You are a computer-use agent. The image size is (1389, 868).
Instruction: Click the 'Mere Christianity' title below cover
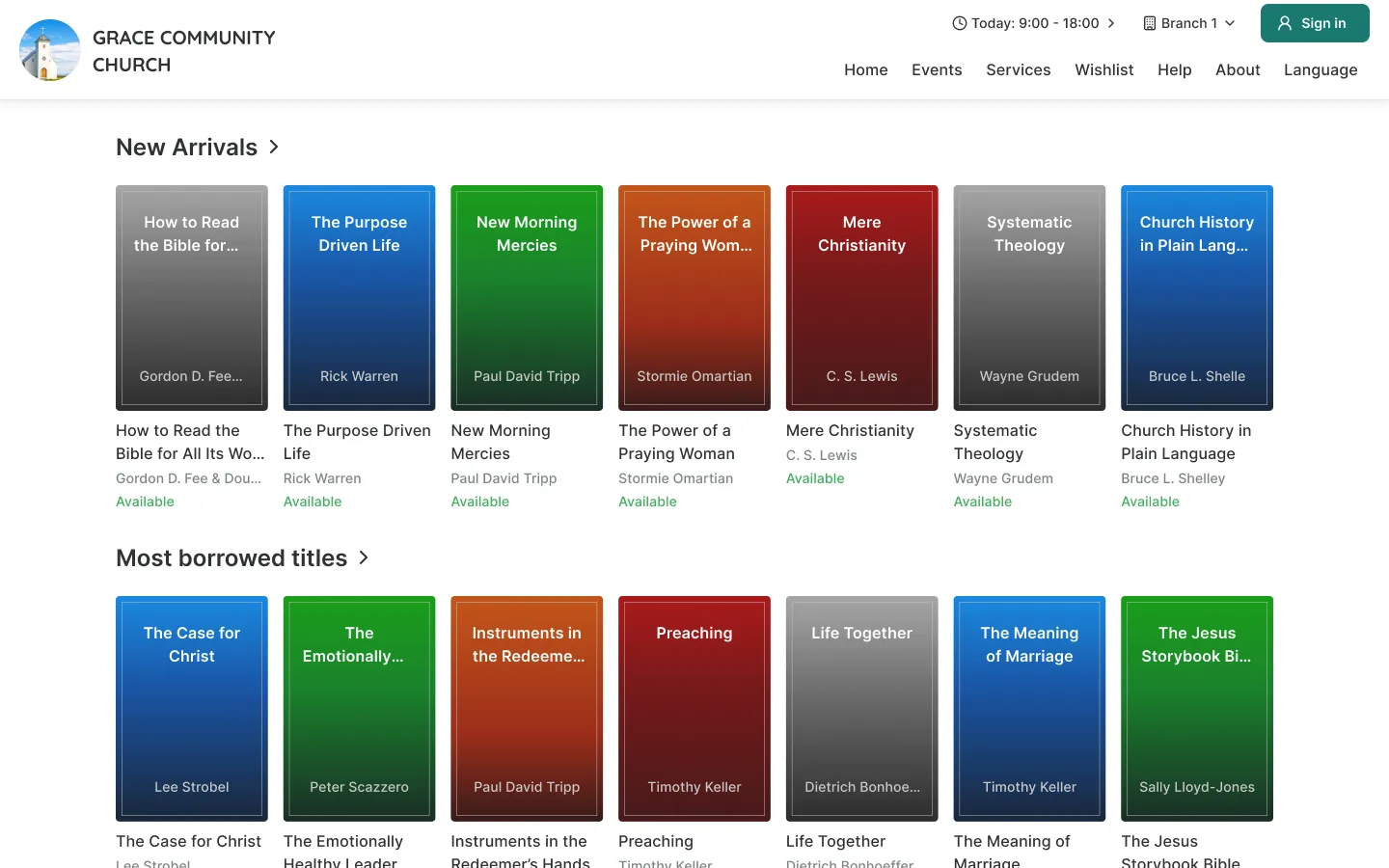[850, 430]
